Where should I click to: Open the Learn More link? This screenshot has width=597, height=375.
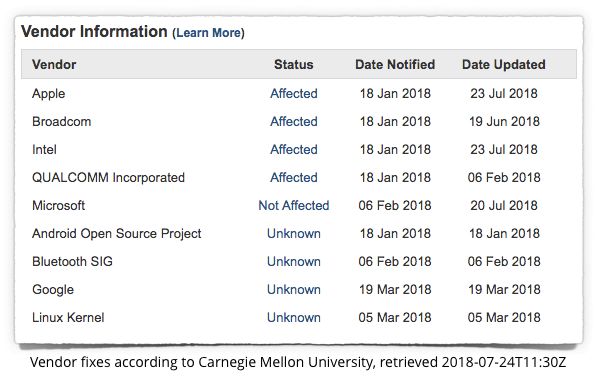pyautogui.click(x=208, y=33)
